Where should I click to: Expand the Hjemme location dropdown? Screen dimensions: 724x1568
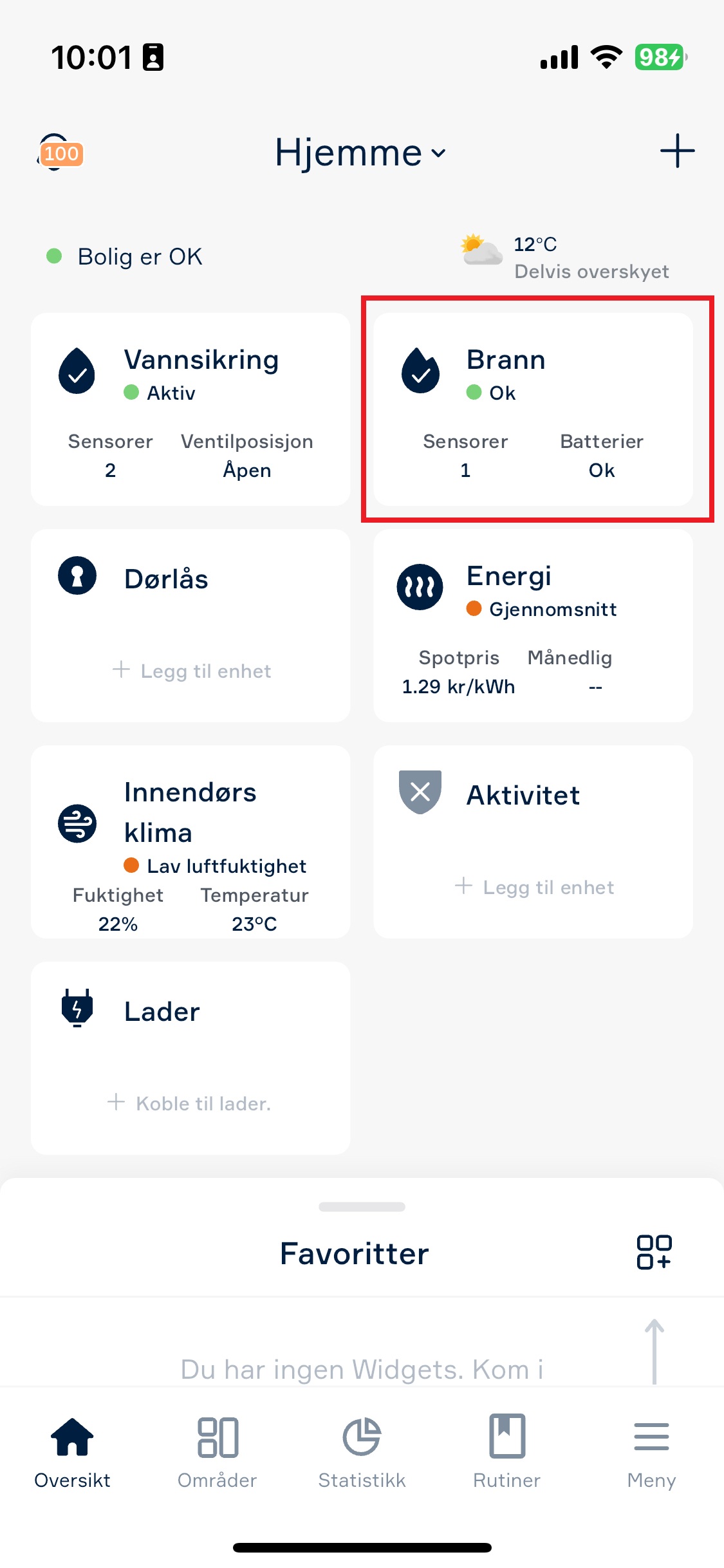pos(360,153)
